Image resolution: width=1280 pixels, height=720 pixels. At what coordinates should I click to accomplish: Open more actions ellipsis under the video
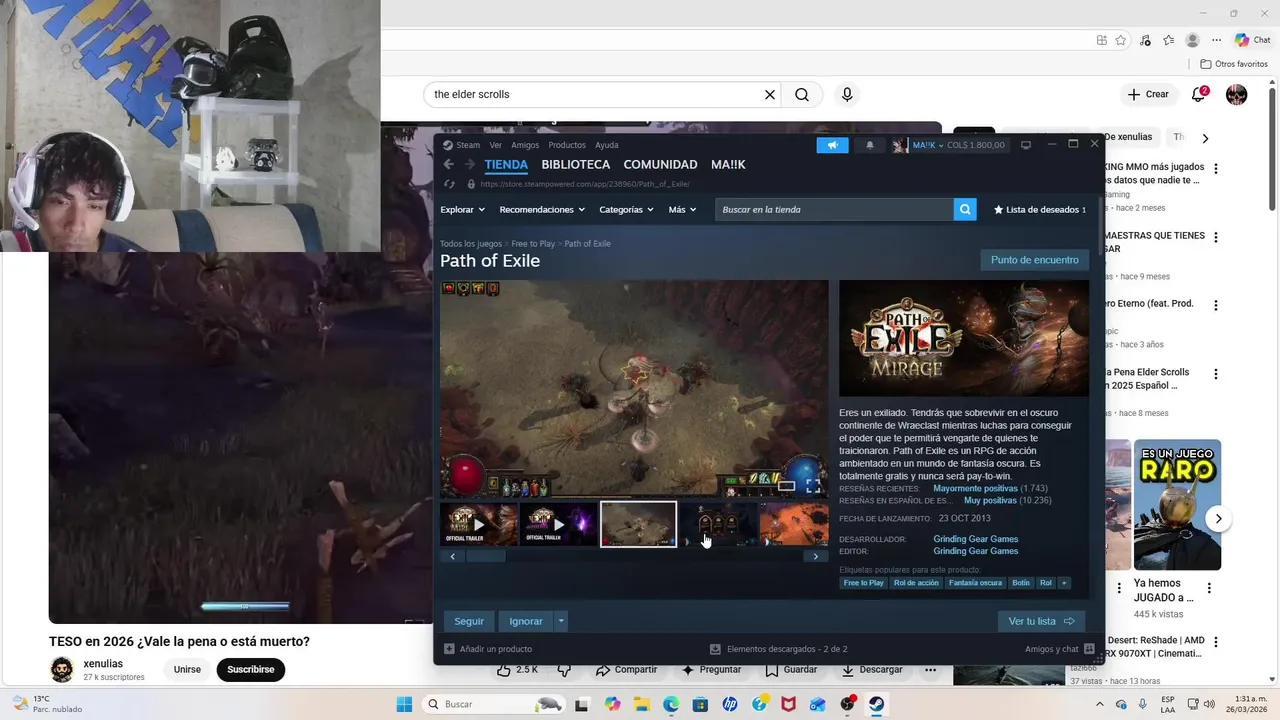(x=930, y=670)
